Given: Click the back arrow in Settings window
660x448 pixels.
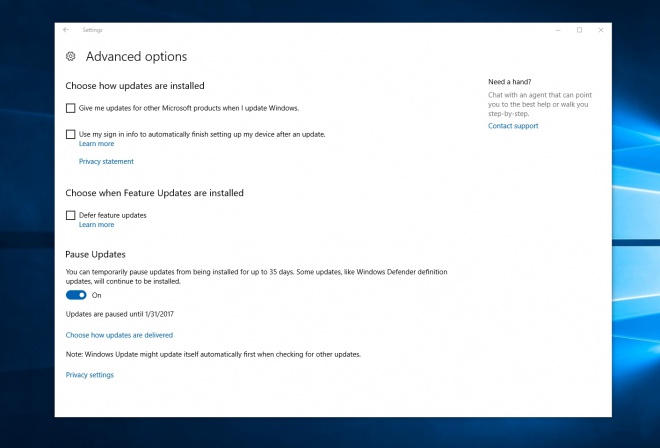Looking at the screenshot, I should (66, 30).
